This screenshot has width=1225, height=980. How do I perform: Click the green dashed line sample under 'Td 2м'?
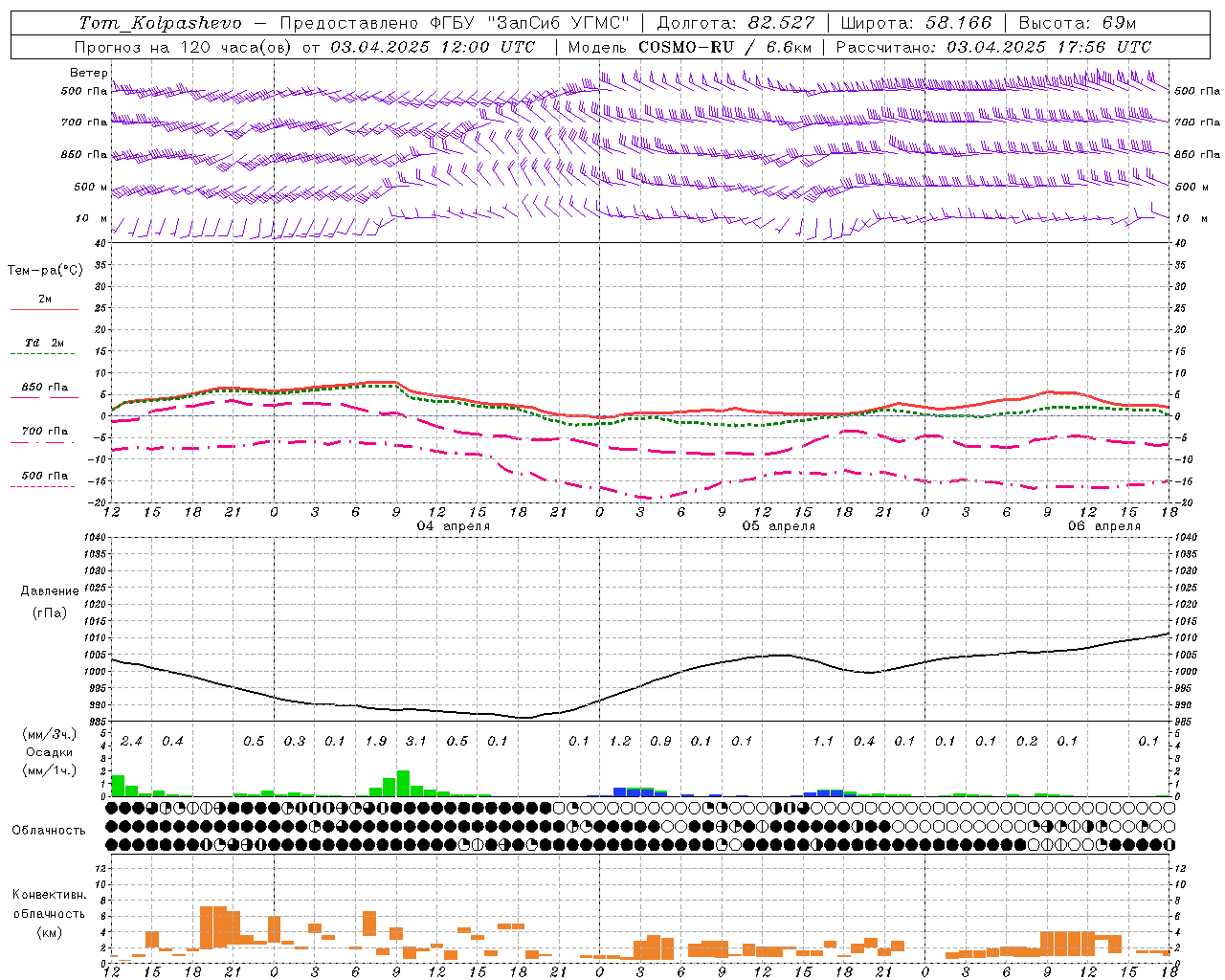42,354
